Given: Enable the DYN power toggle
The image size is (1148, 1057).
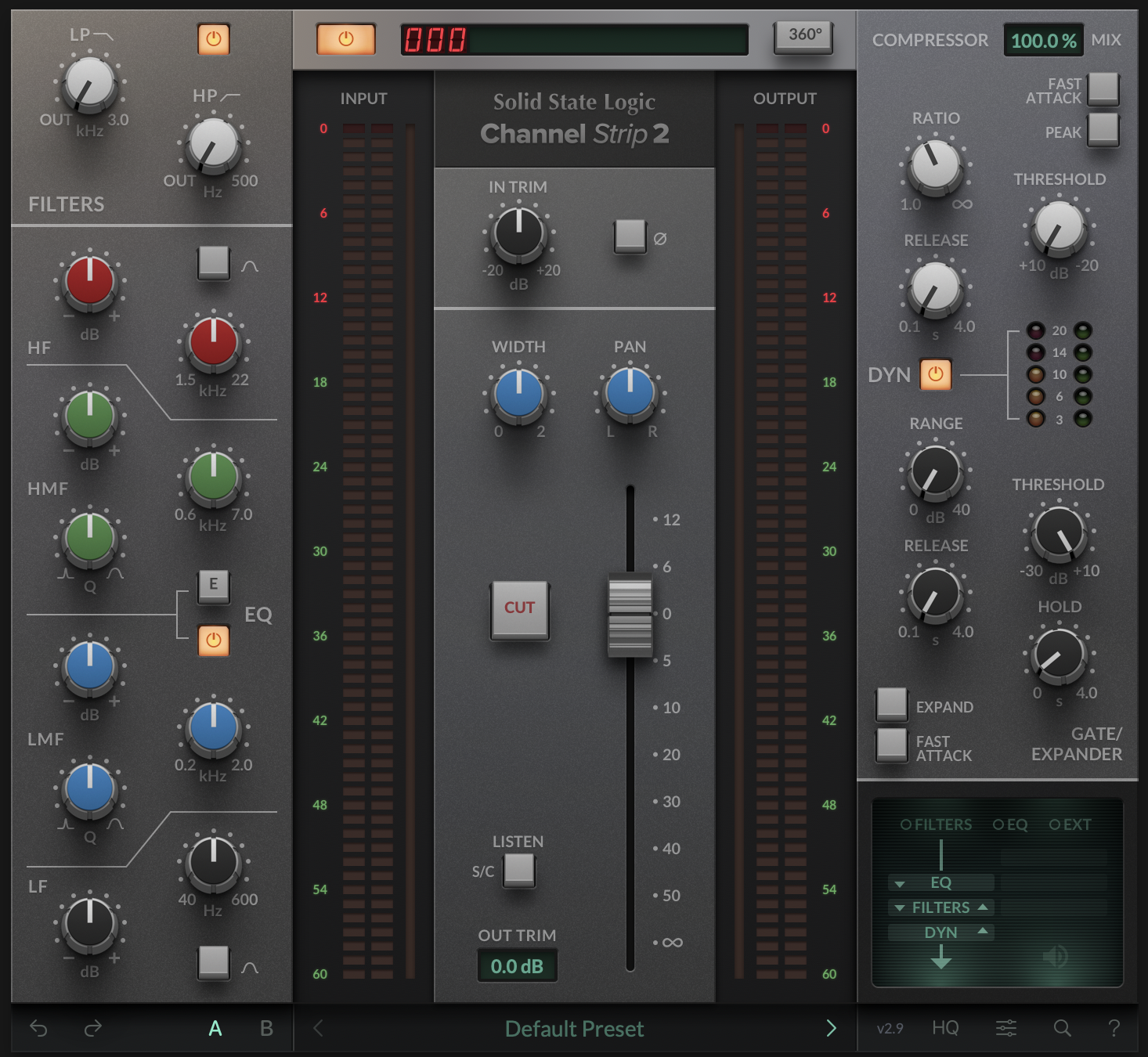Looking at the screenshot, I should (x=937, y=375).
